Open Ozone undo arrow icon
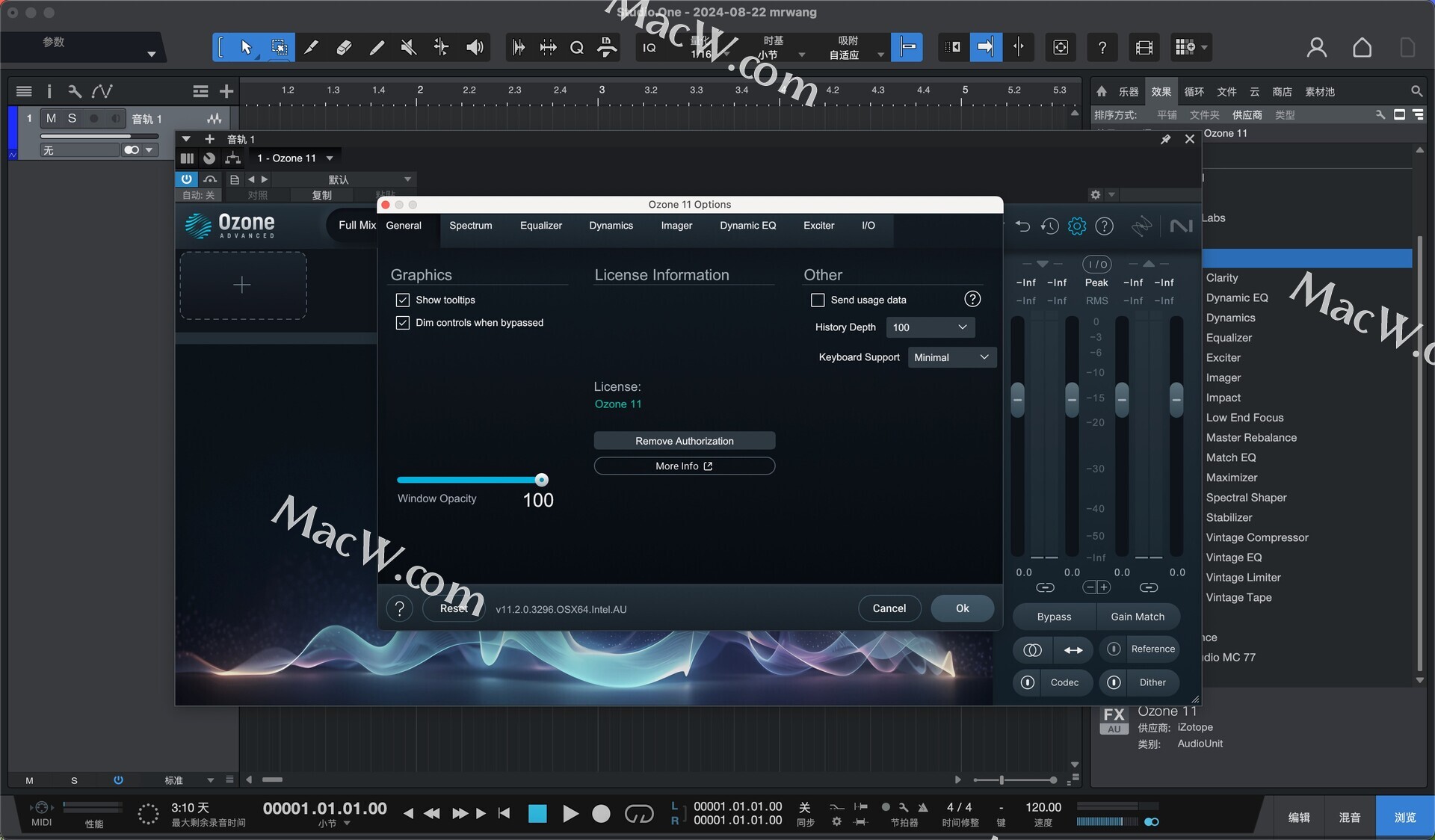 pos(1022,226)
